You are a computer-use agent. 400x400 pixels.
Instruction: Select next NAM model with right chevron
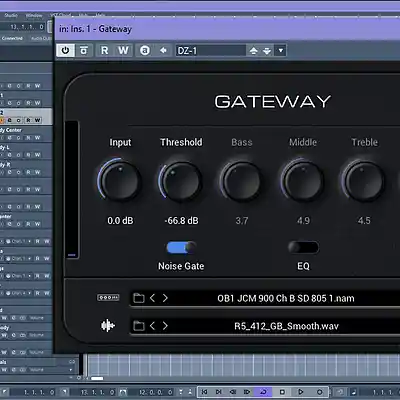point(165,298)
